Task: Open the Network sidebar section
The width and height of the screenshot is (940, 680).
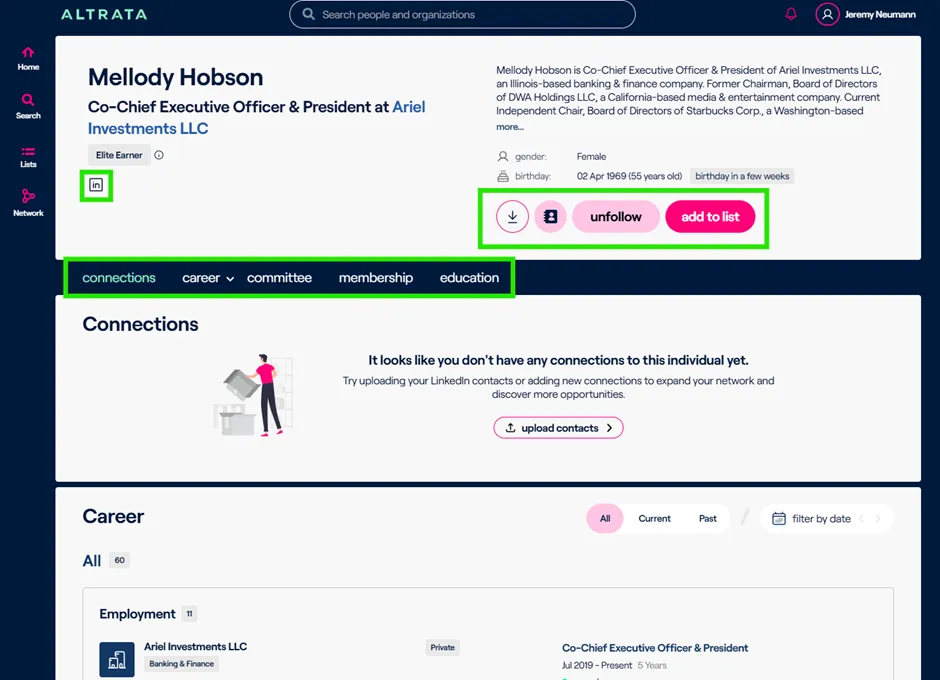Action: [28, 203]
